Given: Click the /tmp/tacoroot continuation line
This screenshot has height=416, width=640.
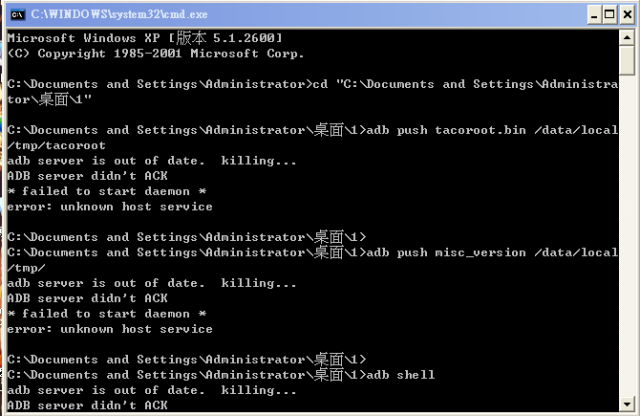Looking at the screenshot, I should click(56, 145).
